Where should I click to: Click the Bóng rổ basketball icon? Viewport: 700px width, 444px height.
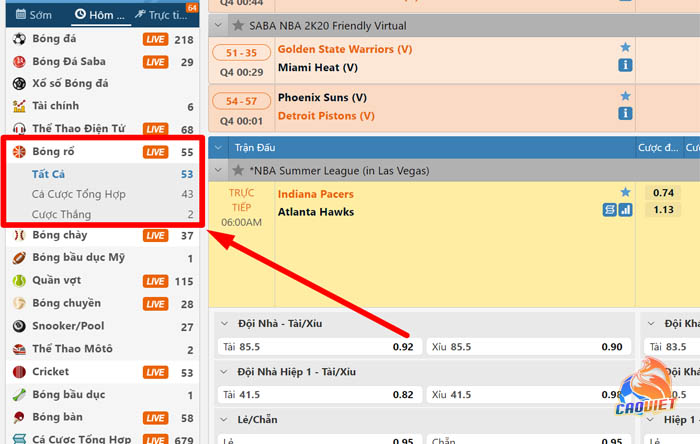coord(19,152)
